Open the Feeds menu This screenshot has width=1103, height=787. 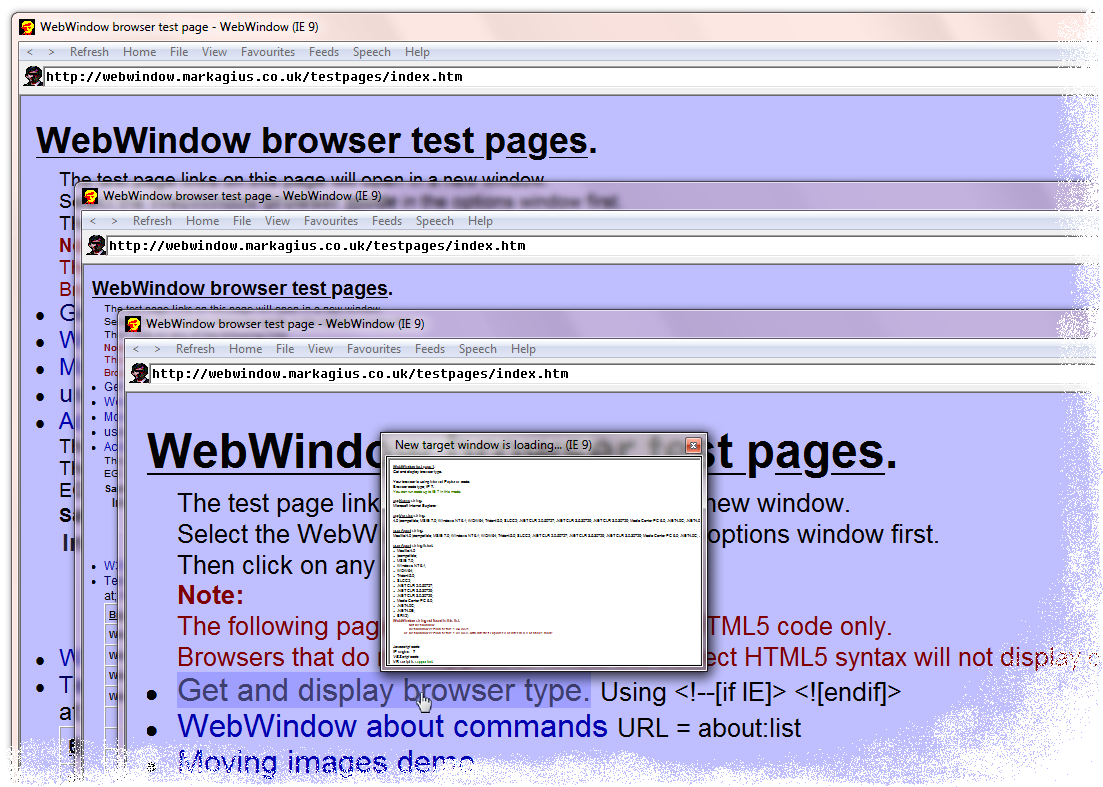click(430, 348)
